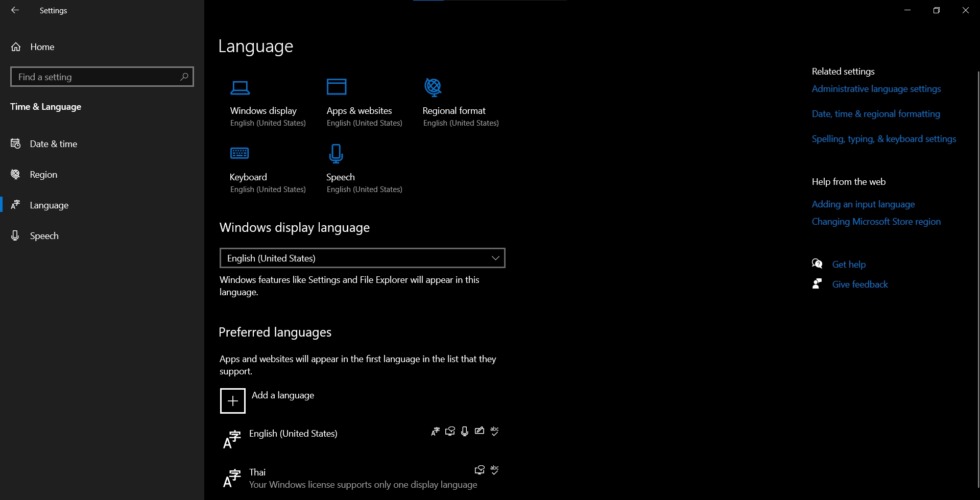Click handwriting feature icon on English row
The width and height of the screenshot is (980, 500).
pyautogui.click(x=479, y=431)
